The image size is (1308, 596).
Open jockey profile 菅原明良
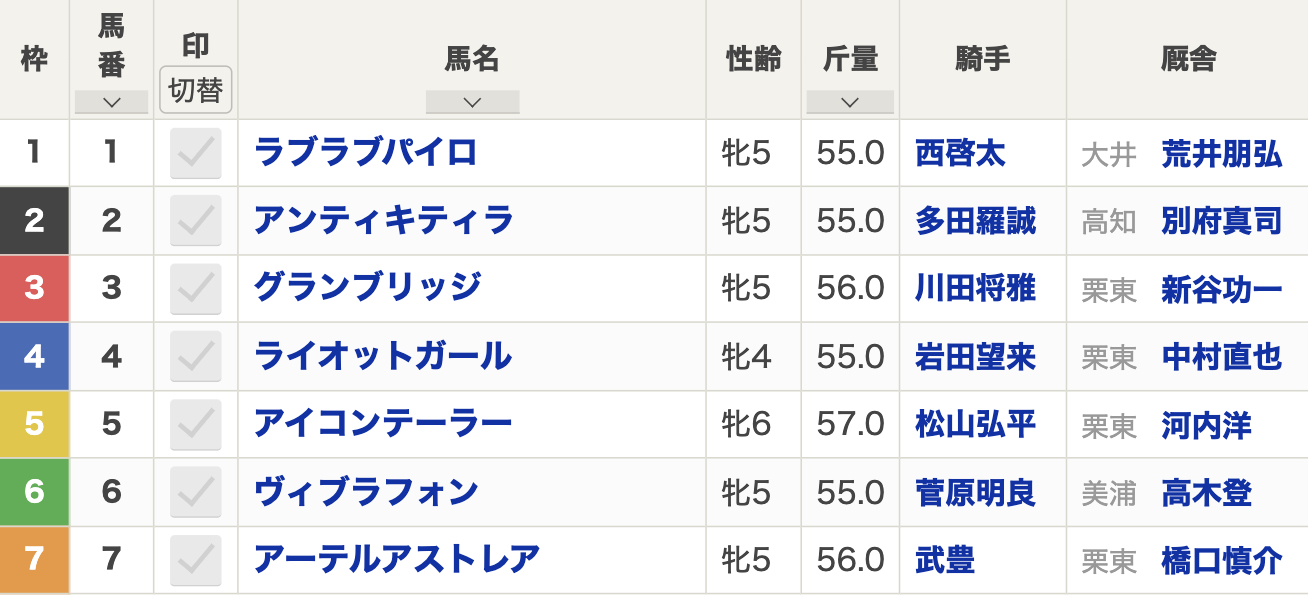(975, 492)
